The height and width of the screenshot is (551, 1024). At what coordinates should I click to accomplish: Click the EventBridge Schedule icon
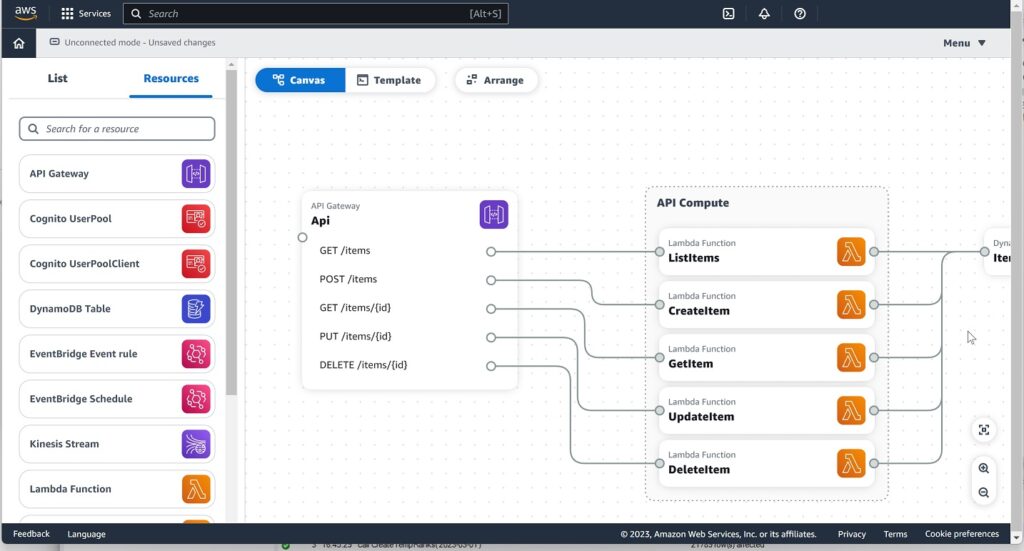point(196,399)
